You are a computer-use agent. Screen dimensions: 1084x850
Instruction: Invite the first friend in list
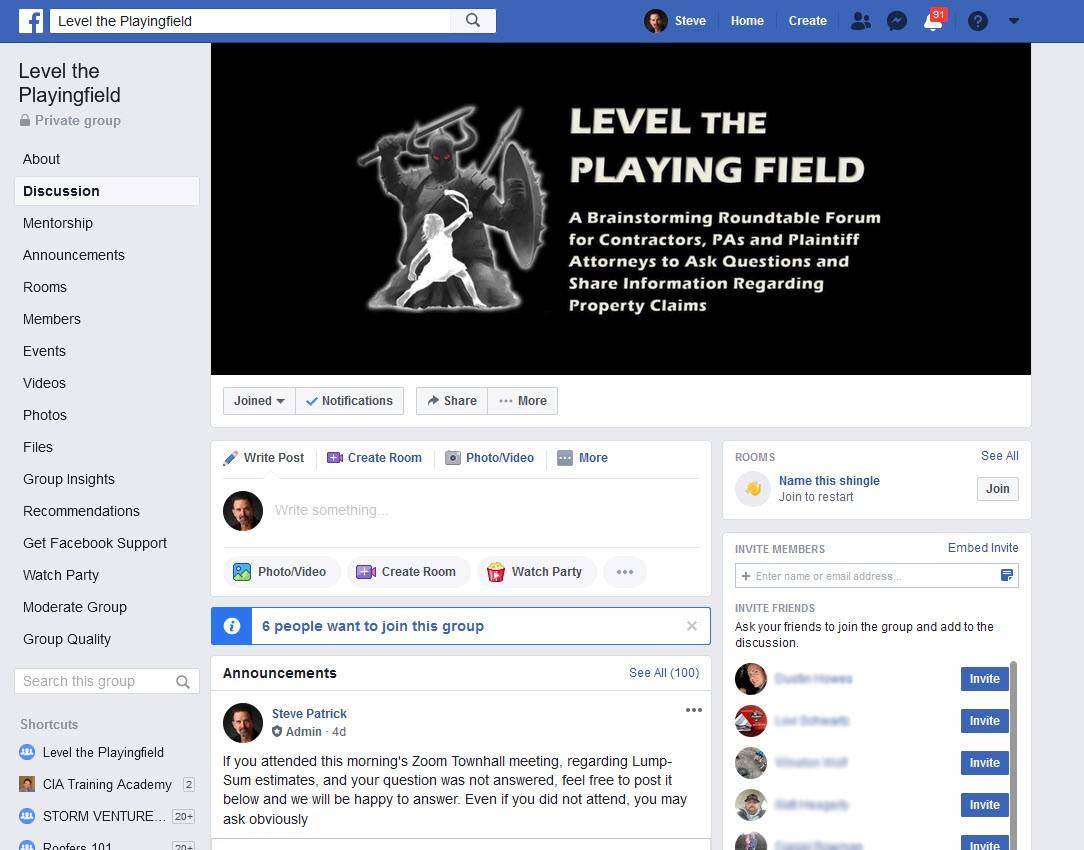pyautogui.click(x=984, y=679)
